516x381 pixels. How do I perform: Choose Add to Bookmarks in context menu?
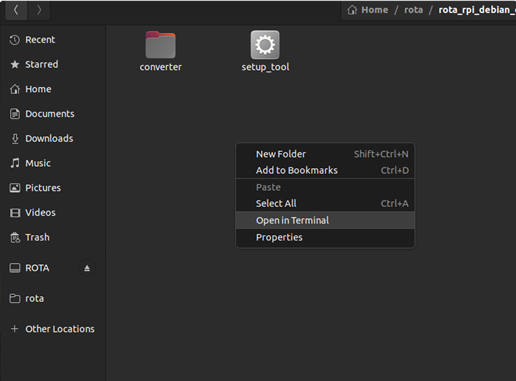(325, 170)
